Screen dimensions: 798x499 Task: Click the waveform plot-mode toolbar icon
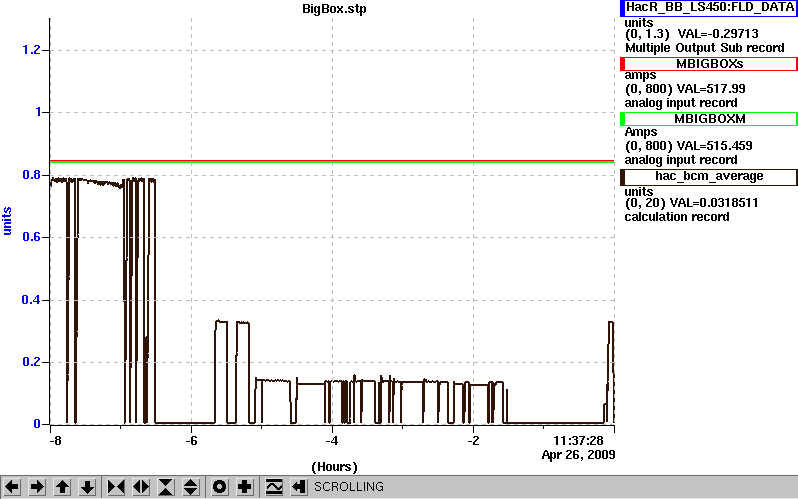coord(274,487)
